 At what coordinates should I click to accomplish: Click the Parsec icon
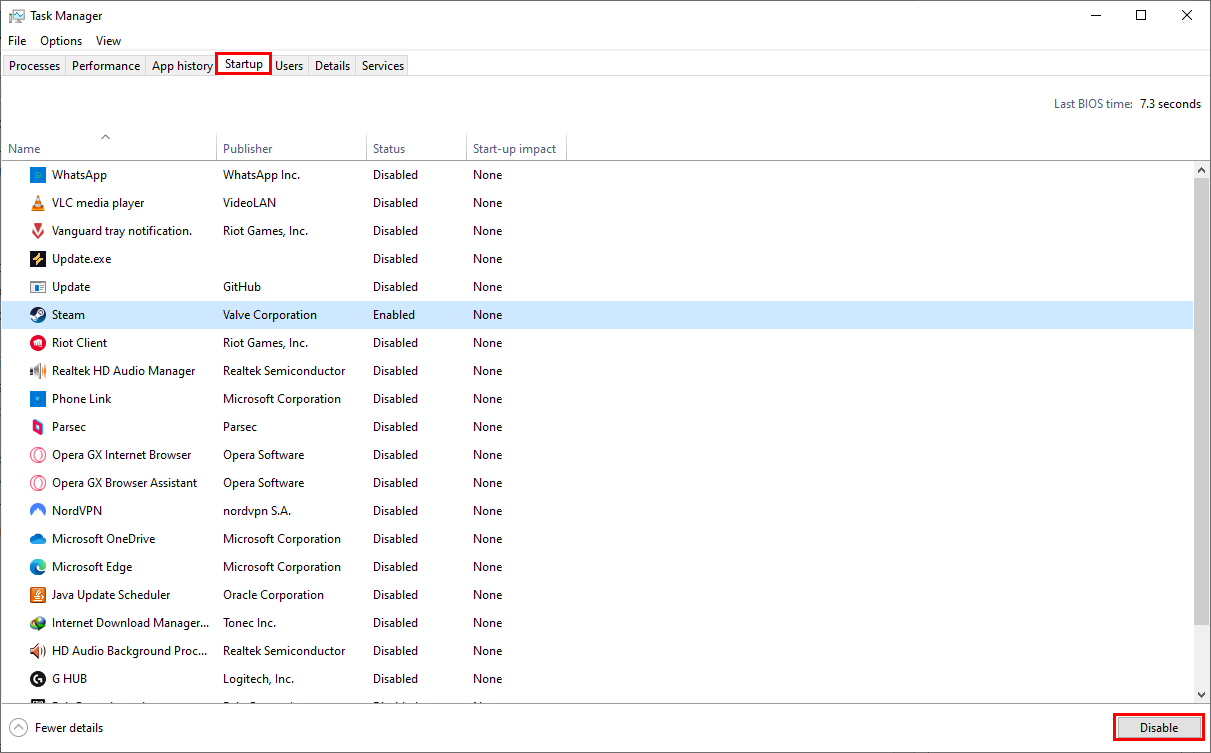pos(37,427)
